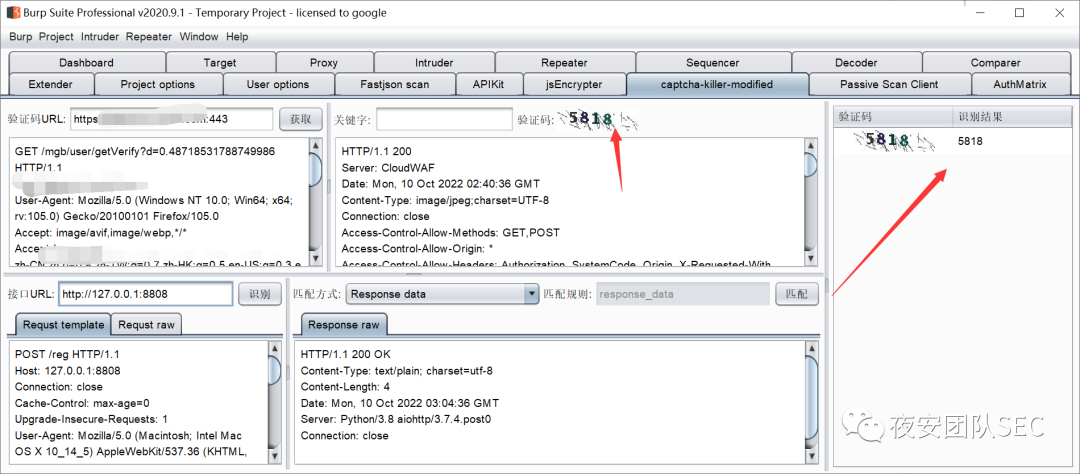Open the Project menu
Screen dimensions: 1080x474
(56, 37)
